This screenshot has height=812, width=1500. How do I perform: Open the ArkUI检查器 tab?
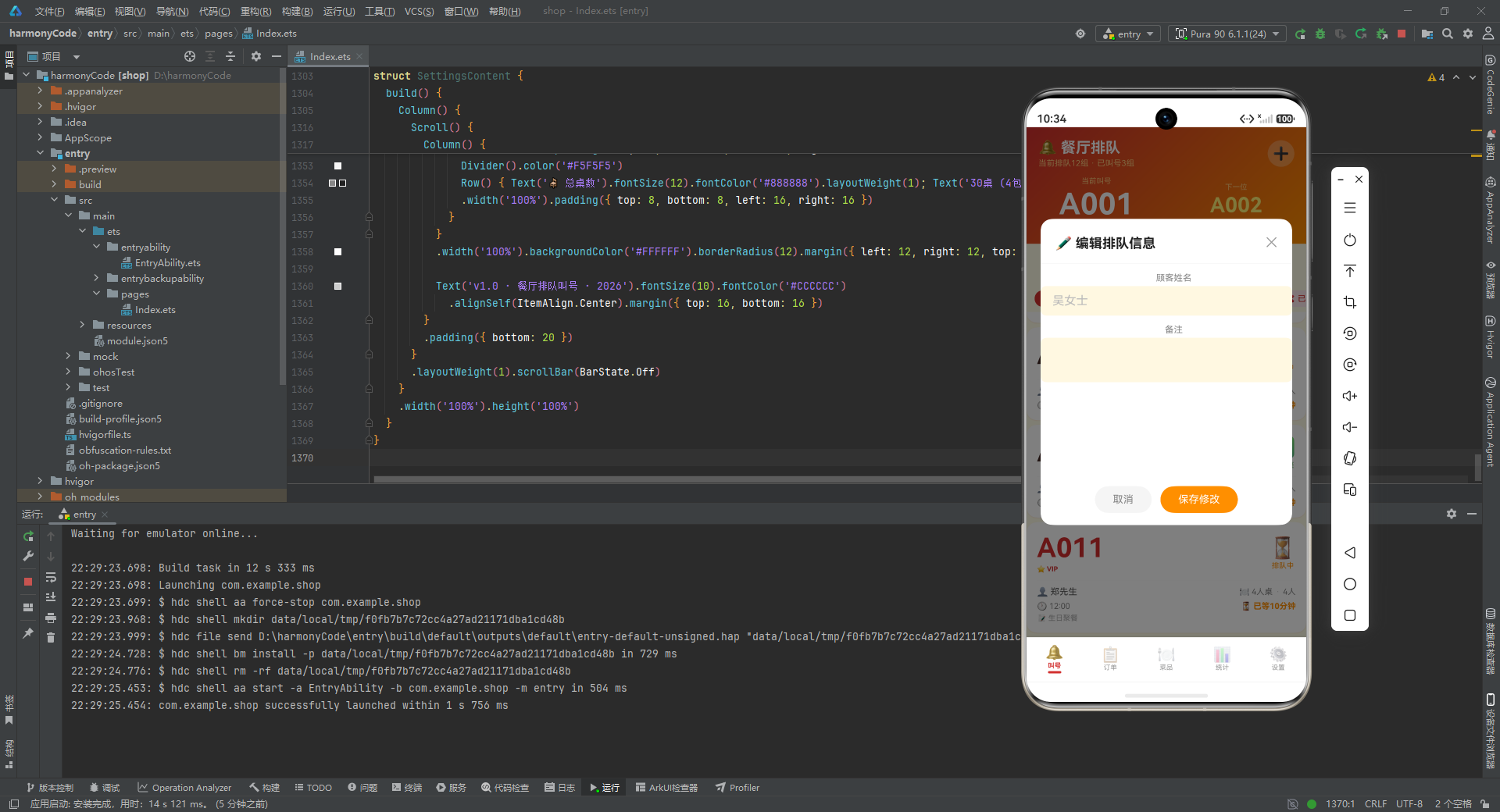[x=666, y=788]
